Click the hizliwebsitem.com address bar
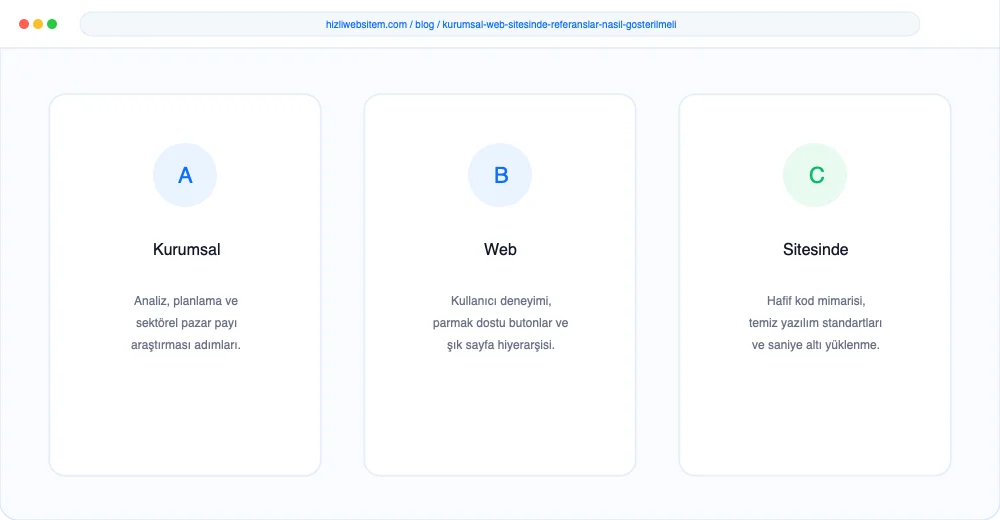The width and height of the screenshot is (1000, 520). click(x=500, y=24)
